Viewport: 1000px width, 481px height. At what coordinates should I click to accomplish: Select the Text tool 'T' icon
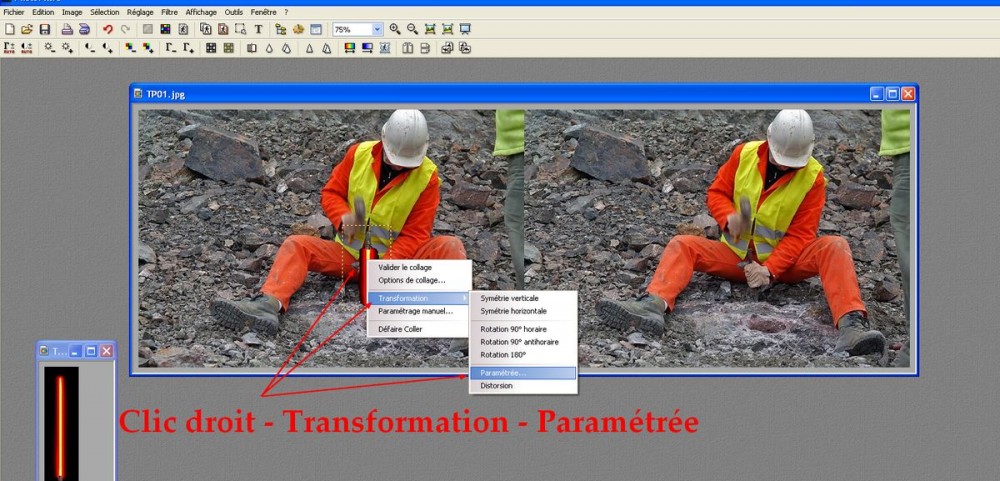point(259,30)
